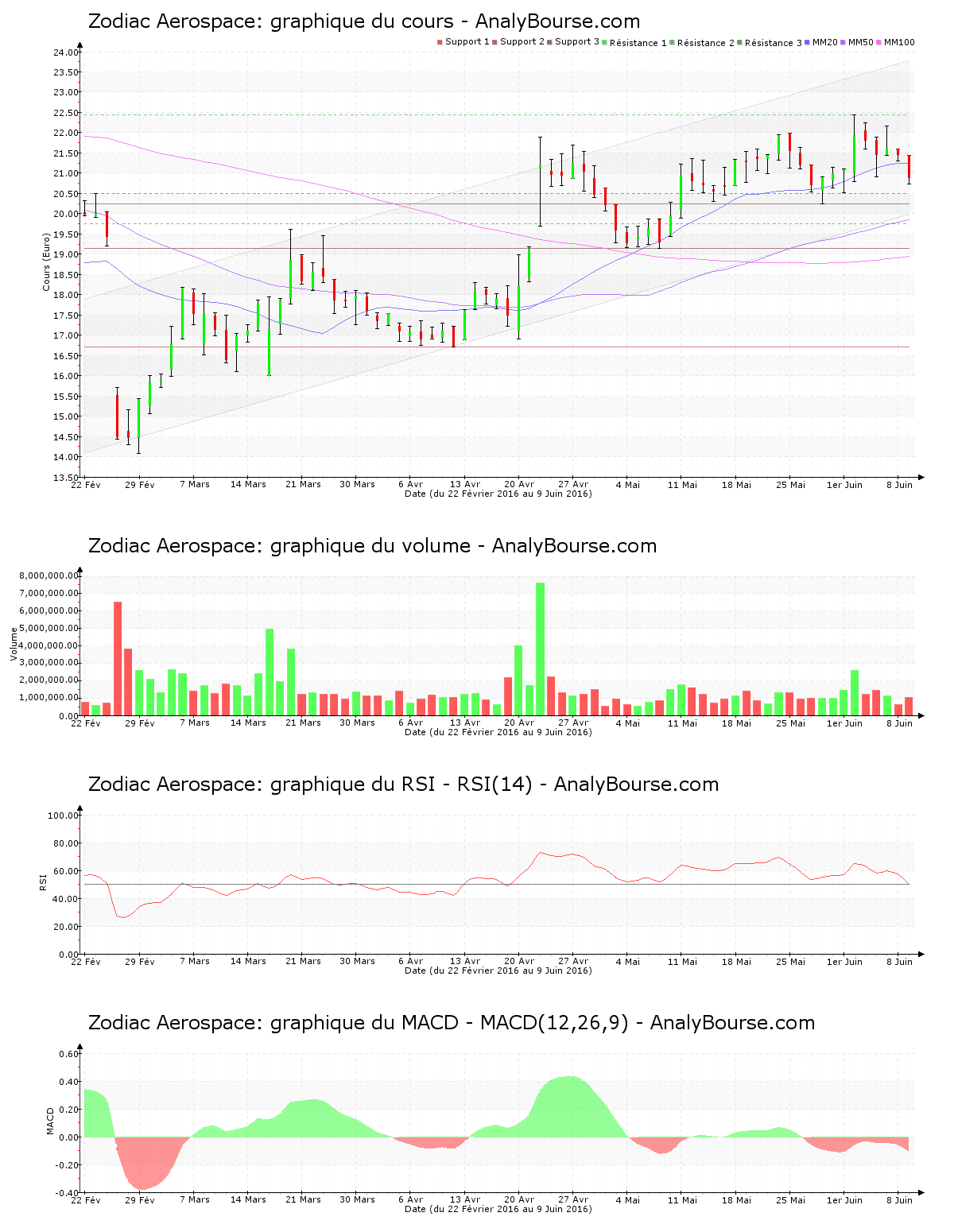
Task: Select the 'Support 3' legend label
Action: [x=577, y=42]
